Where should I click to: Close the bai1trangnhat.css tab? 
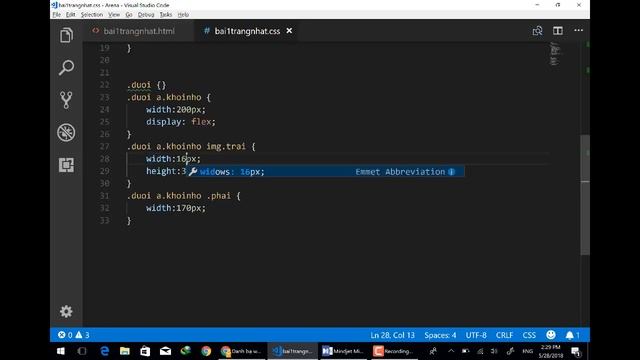[289, 31]
